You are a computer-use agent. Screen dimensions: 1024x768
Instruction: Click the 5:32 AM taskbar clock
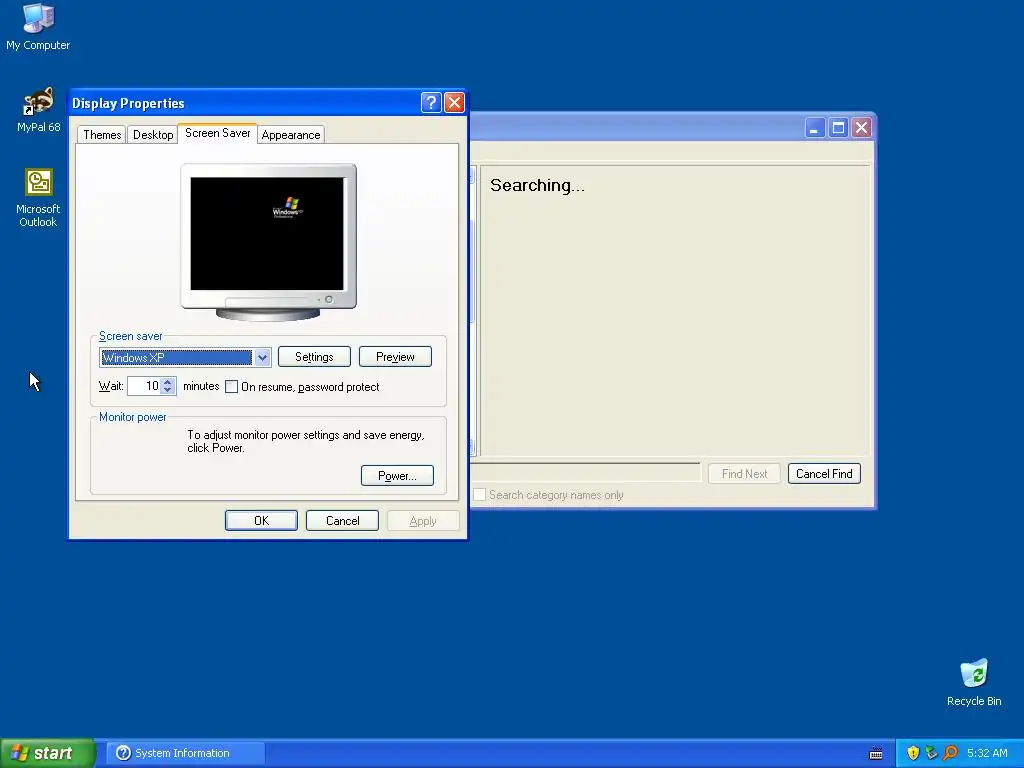tap(987, 753)
